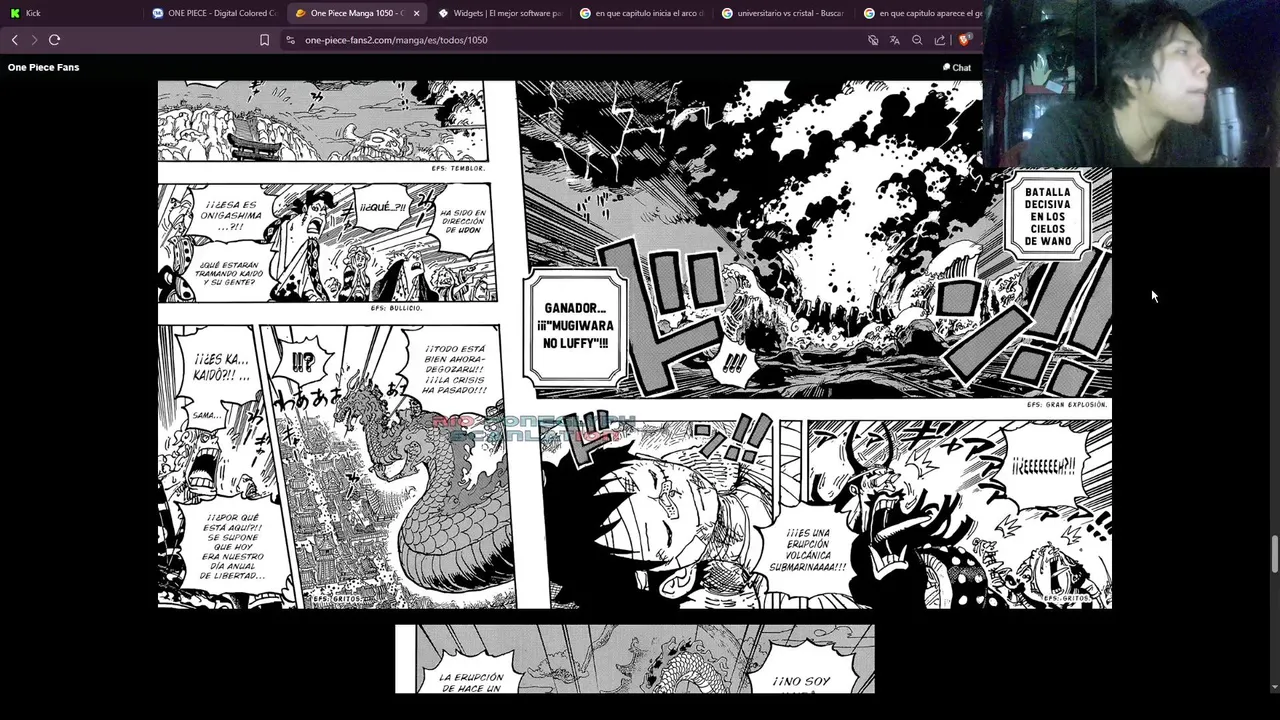Image resolution: width=1280 pixels, height=720 pixels.
Task: Switch to 'universitario vs cristal' search tab
Action: pos(785,13)
